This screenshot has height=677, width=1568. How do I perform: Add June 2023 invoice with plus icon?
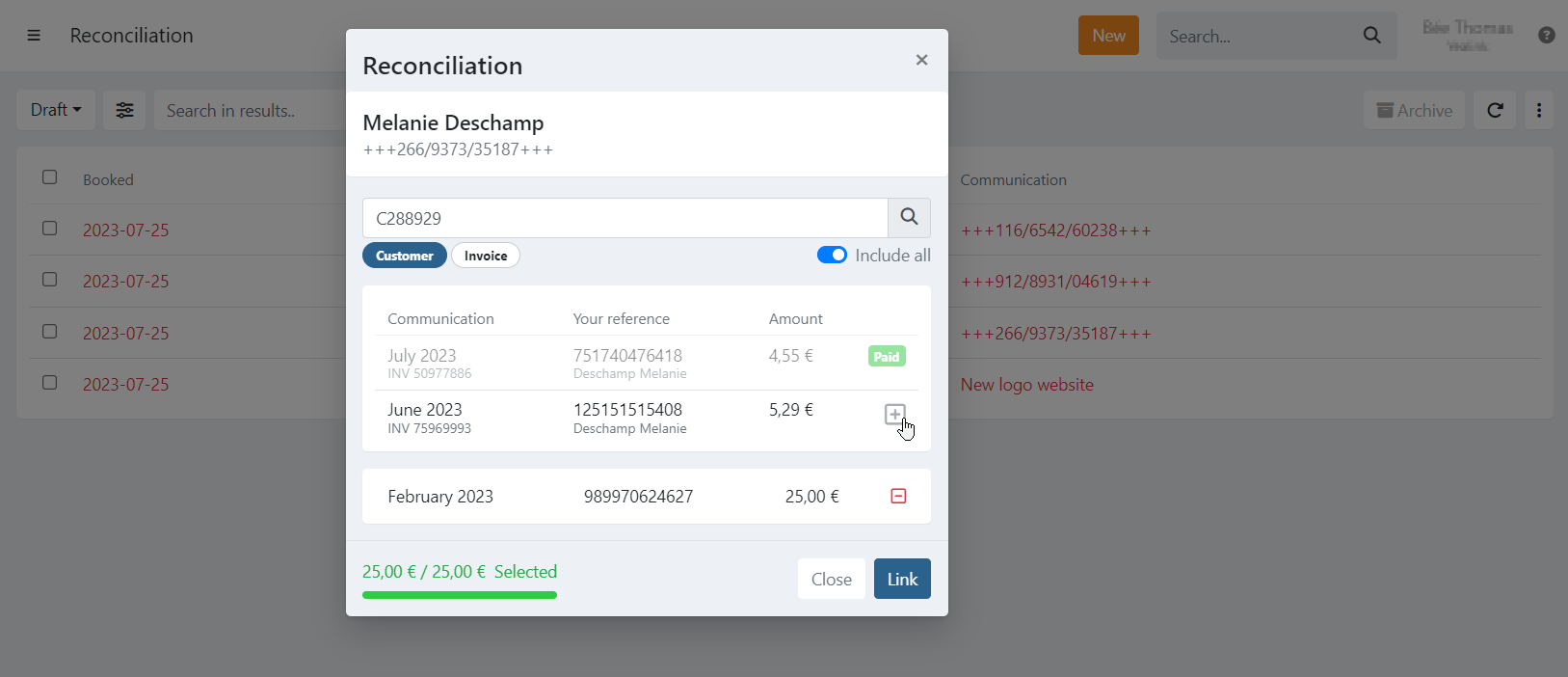pos(894,415)
